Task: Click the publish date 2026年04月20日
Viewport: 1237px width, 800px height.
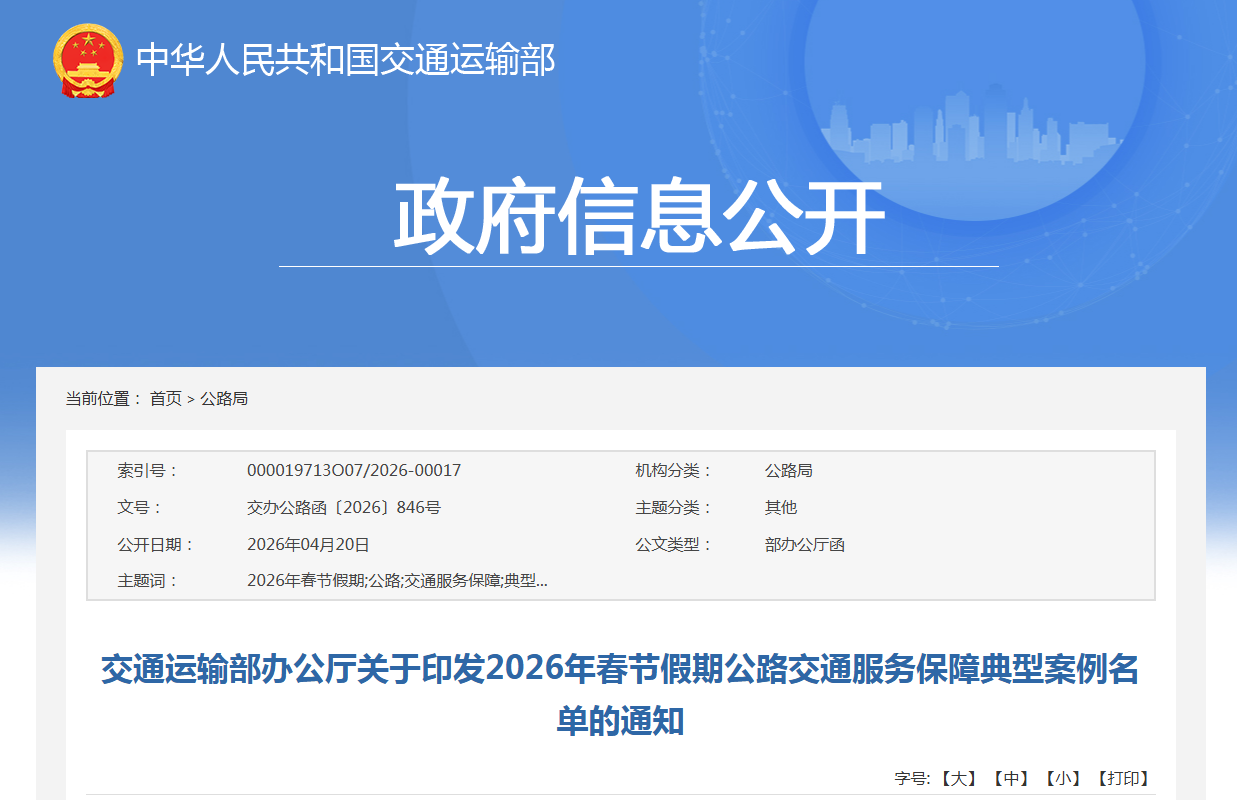Action: (x=308, y=544)
